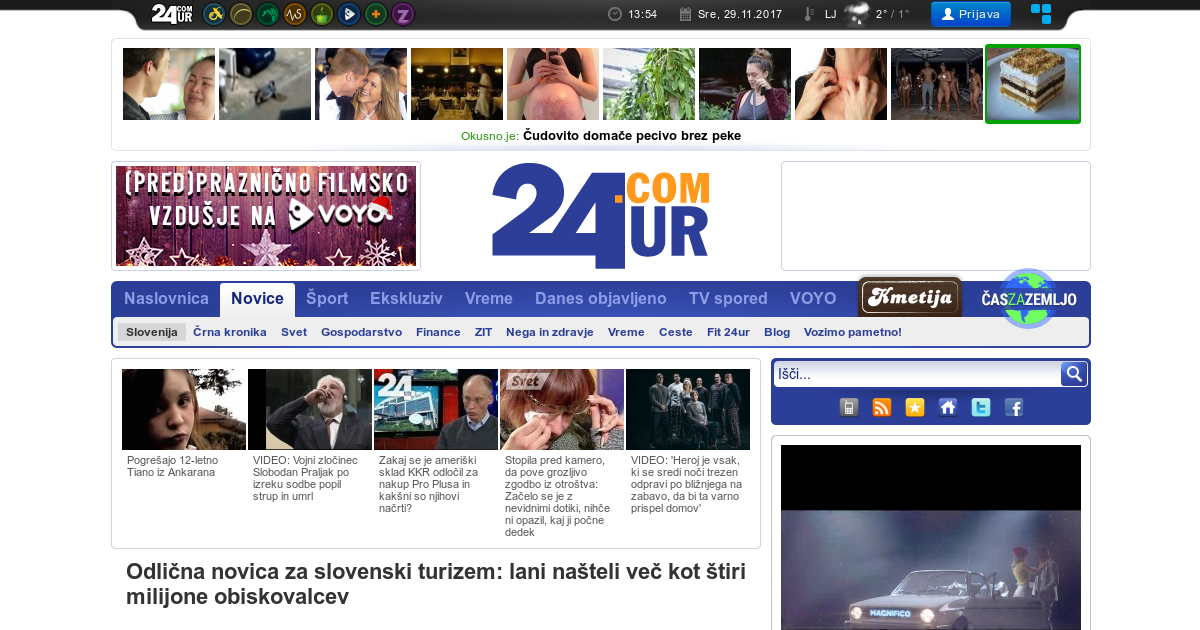Image resolution: width=1200 pixels, height=630 pixels.
Task: Select Črna kronika in the submenu
Action: (229, 332)
